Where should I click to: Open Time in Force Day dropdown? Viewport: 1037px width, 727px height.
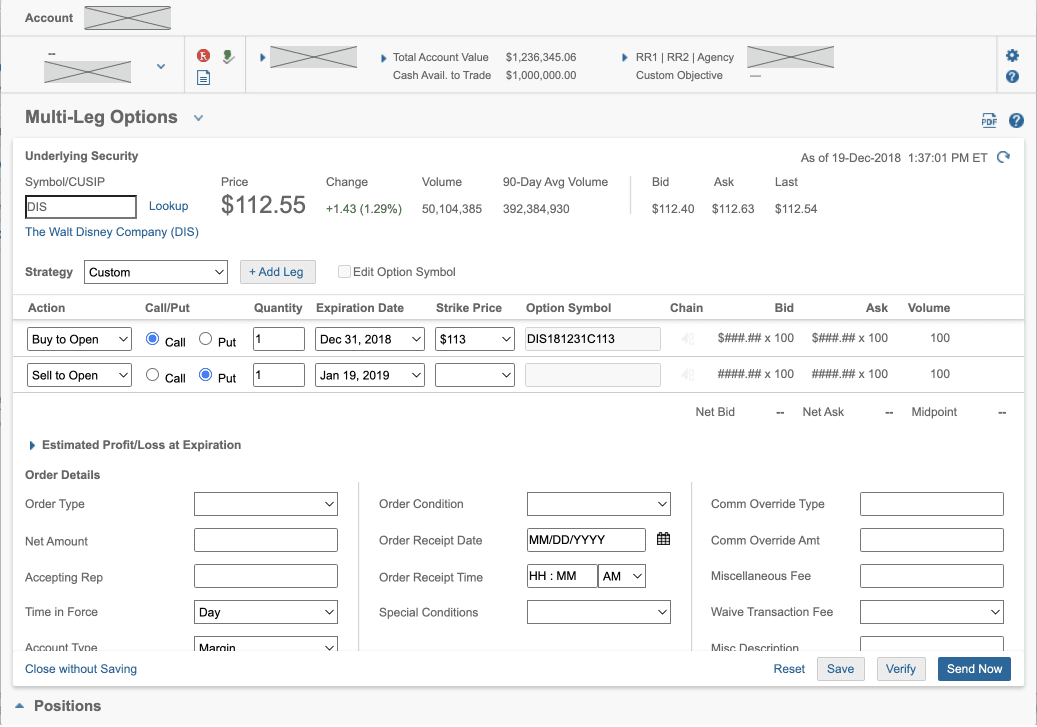tap(266, 612)
